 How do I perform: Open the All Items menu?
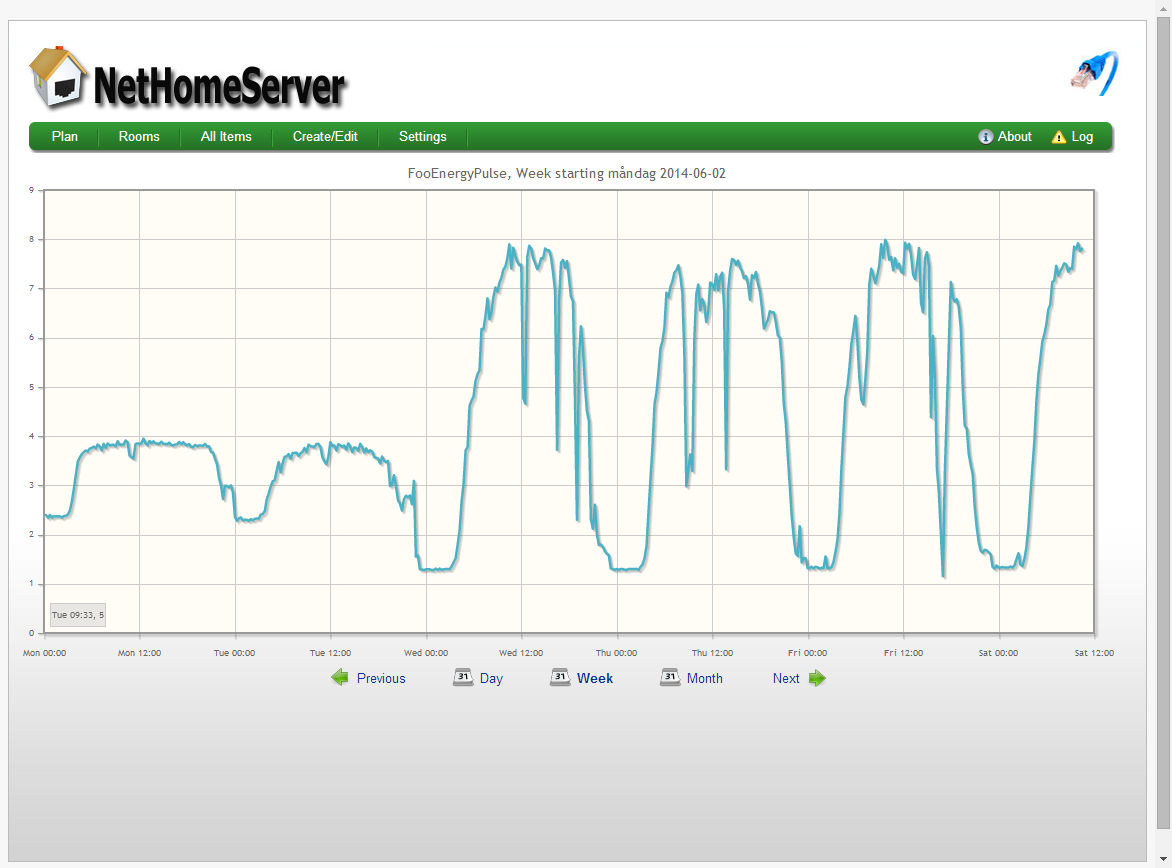coord(226,136)
